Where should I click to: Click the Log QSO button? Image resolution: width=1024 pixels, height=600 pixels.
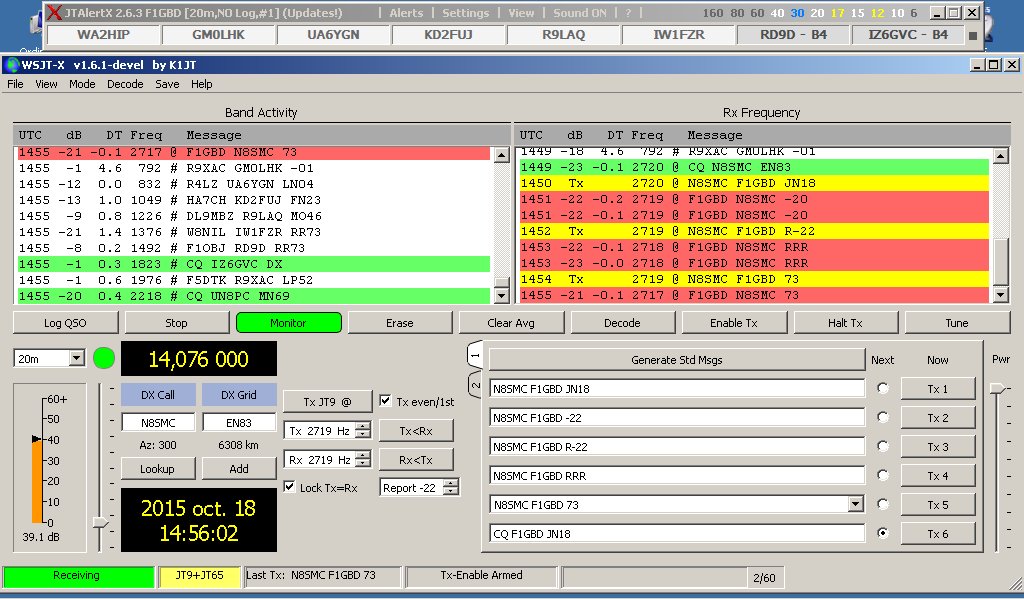[65, 323]
